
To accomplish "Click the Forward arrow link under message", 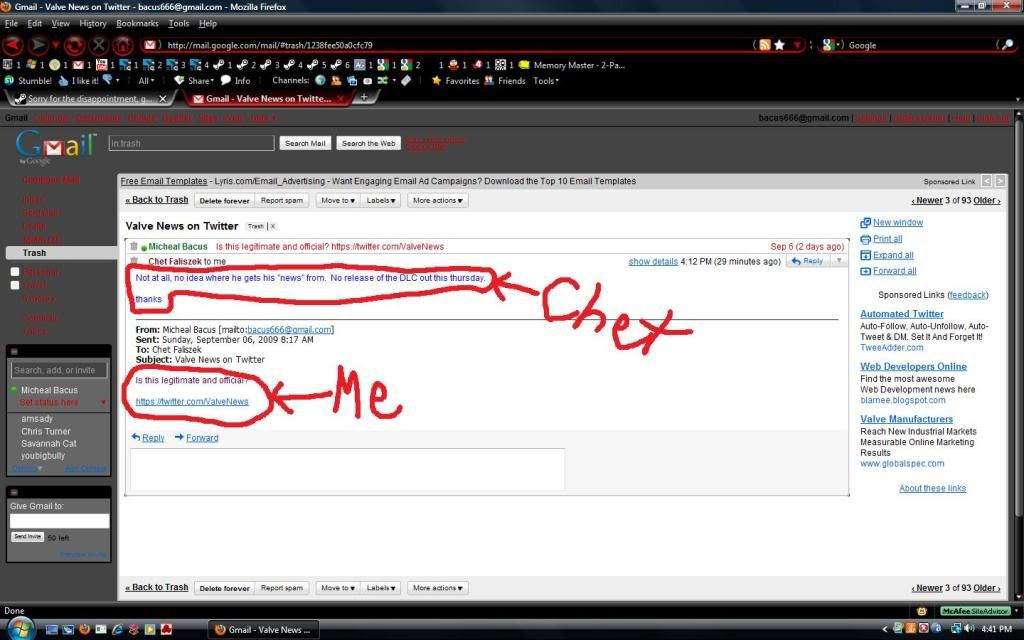I will [x=197, y=438].
